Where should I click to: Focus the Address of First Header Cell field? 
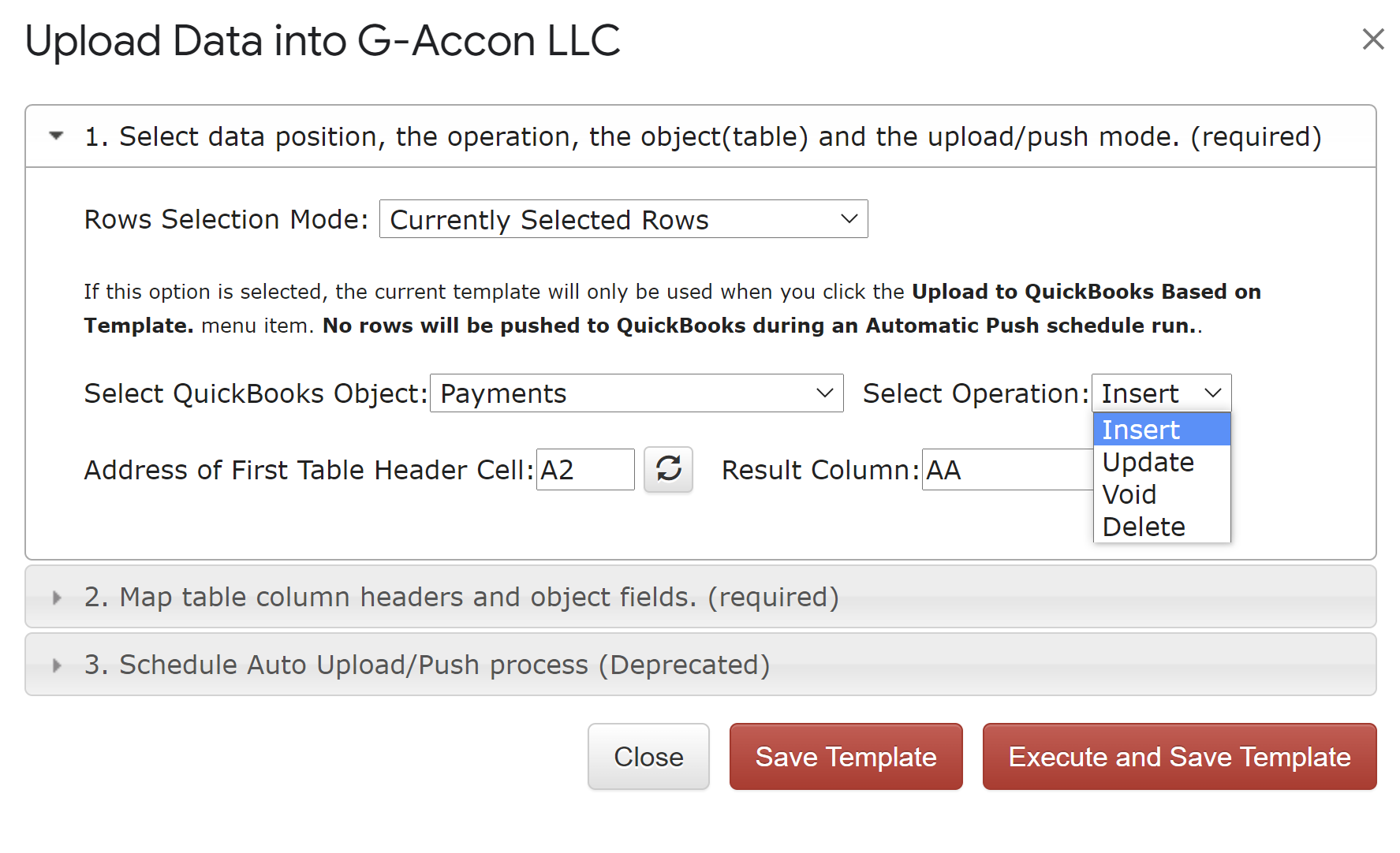point(584,470)
